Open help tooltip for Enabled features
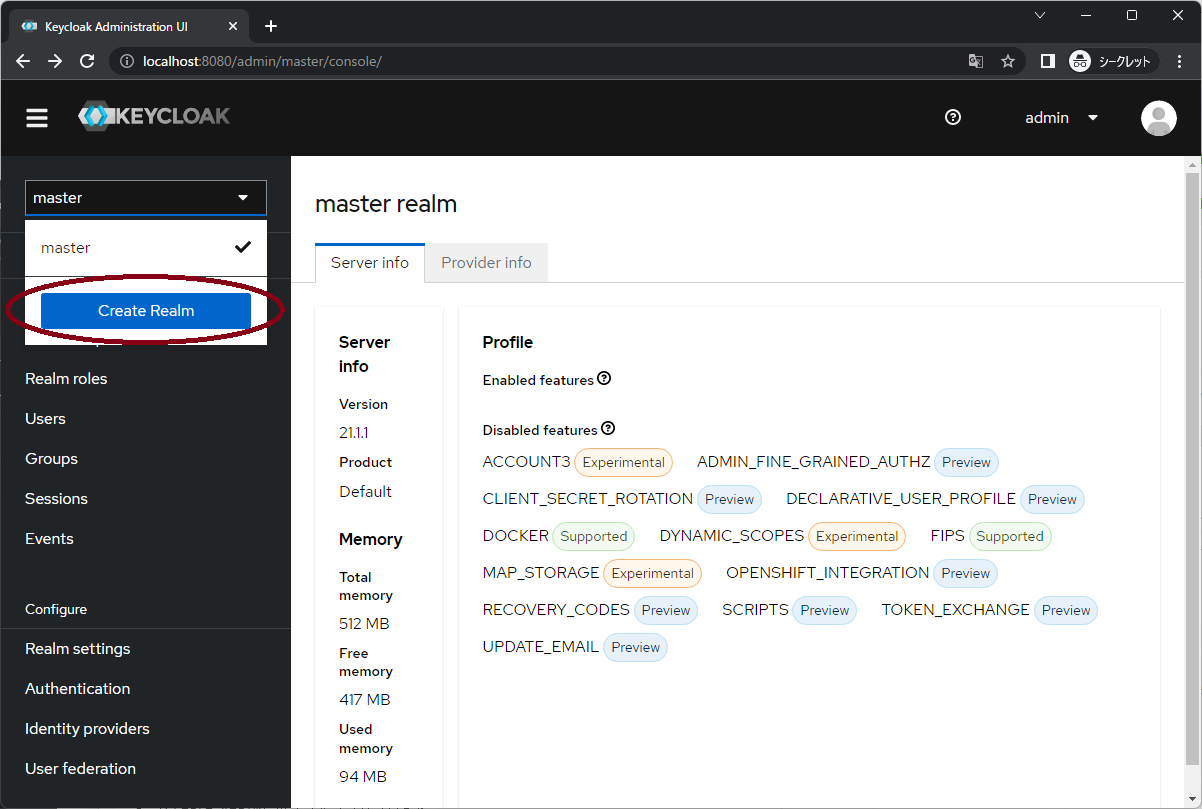Screen dimensions: 1202x809 [604, 379]
